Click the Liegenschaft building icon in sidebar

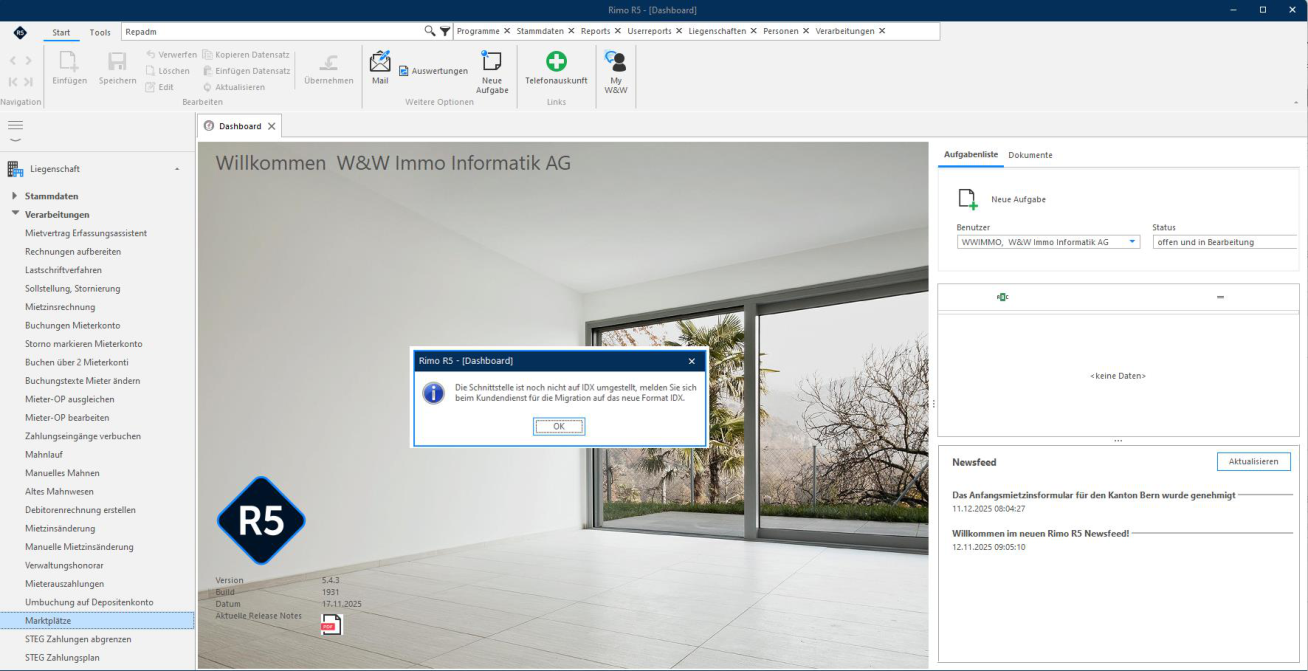[15, 169]
